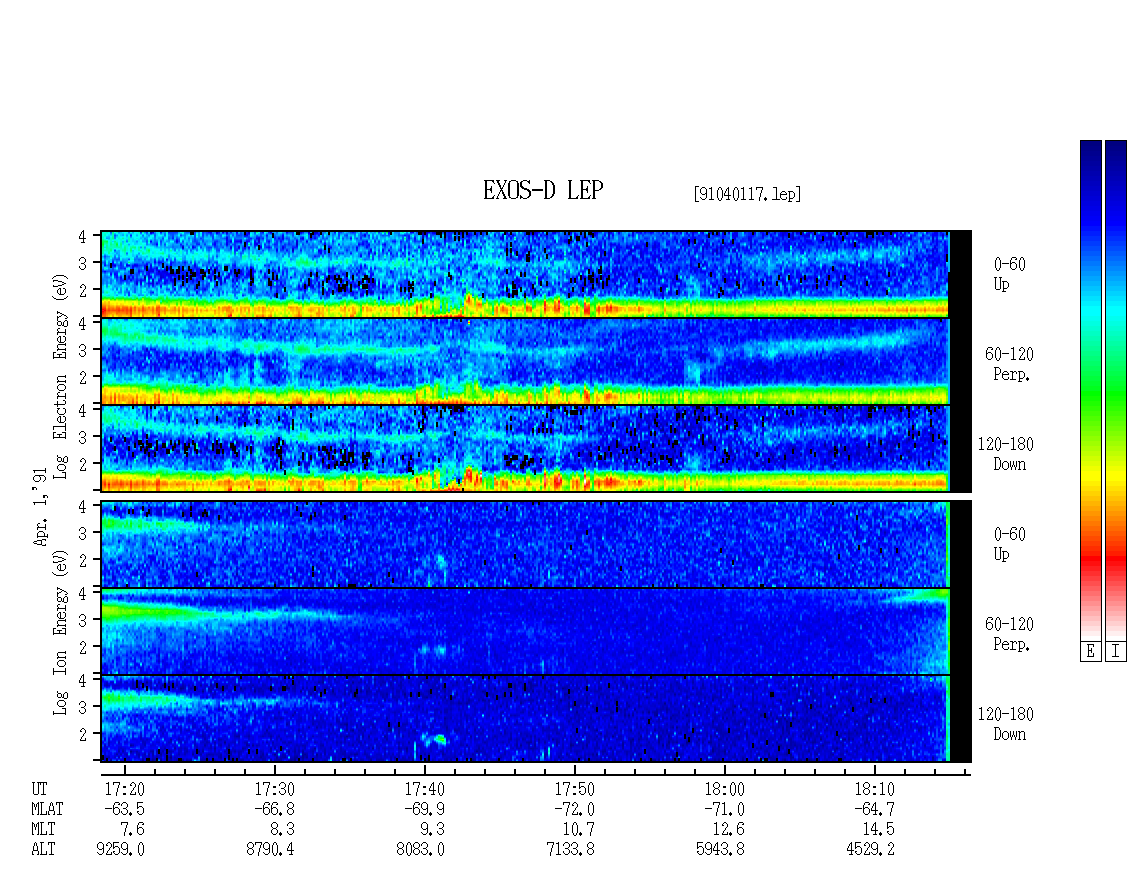Click the MLAT value -69.9

tap(424, 809)
